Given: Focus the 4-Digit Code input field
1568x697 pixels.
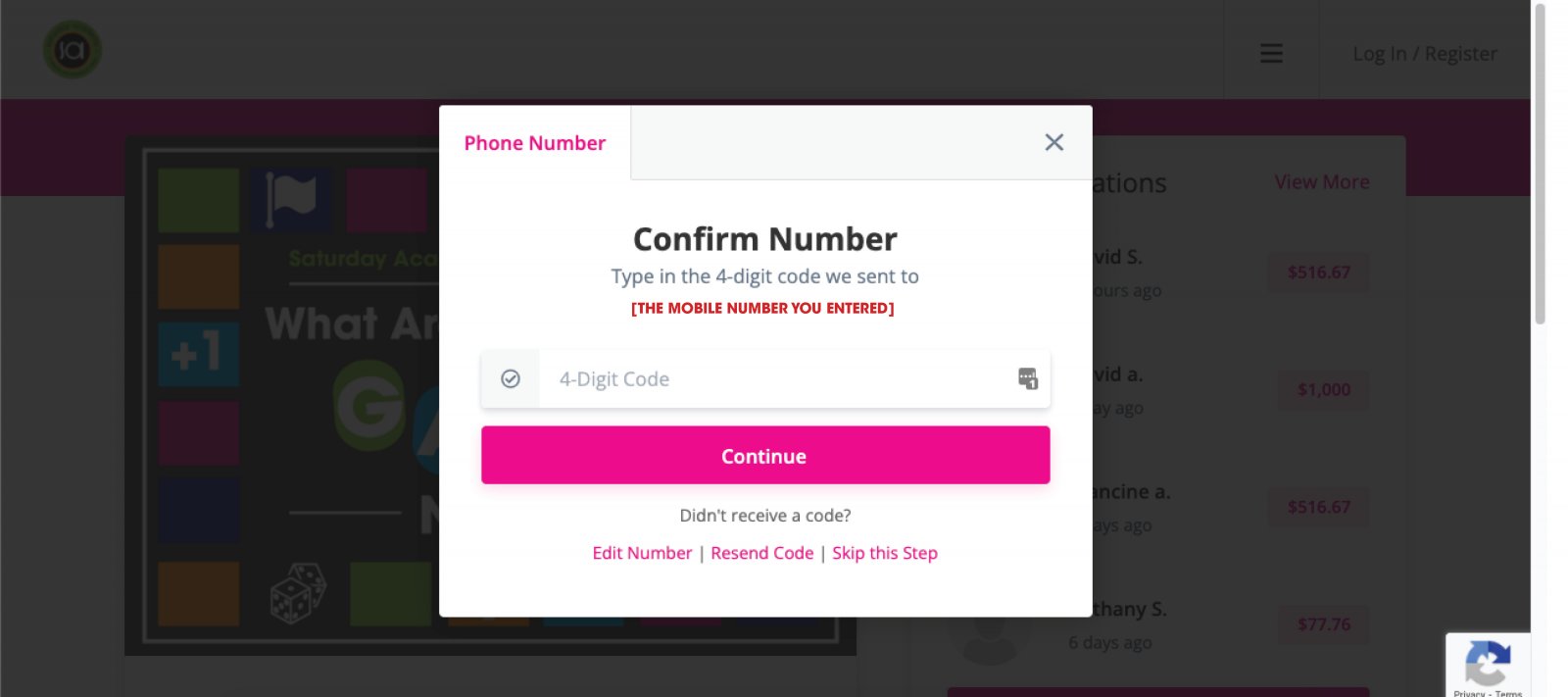Looking at the screenshot, I should click(x=765, y=378).
